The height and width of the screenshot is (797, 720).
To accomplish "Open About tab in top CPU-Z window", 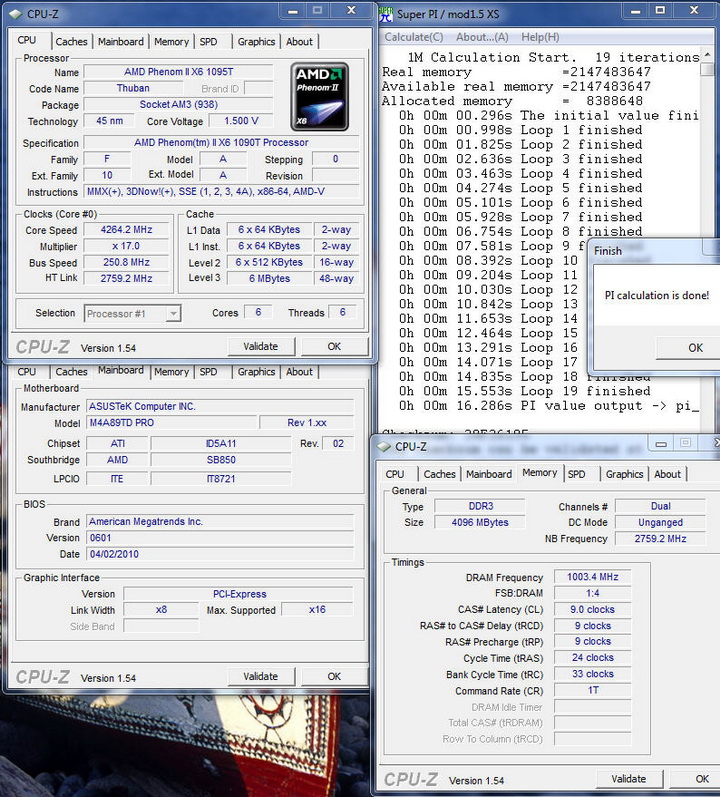I will point(299,42).
